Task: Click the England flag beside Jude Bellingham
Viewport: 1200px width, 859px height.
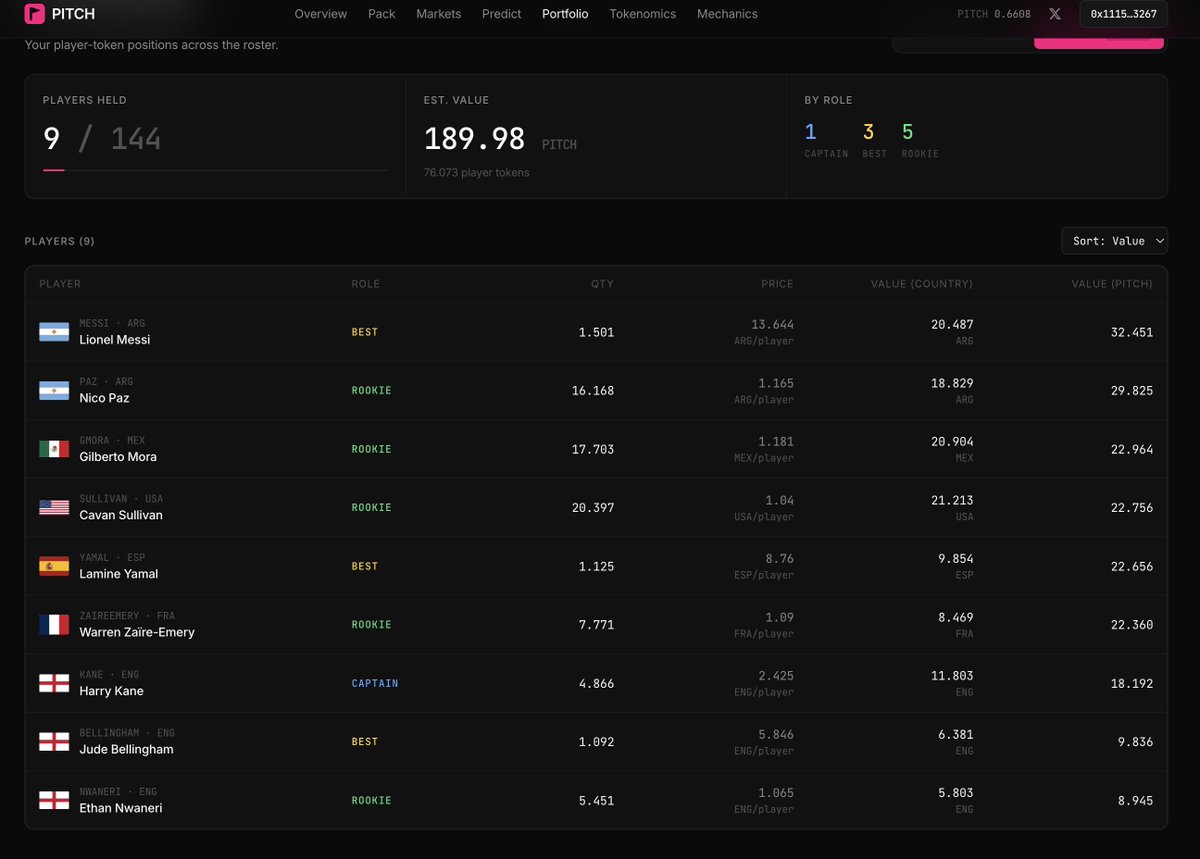Action: pyautogui.click(x=54, y=742)
